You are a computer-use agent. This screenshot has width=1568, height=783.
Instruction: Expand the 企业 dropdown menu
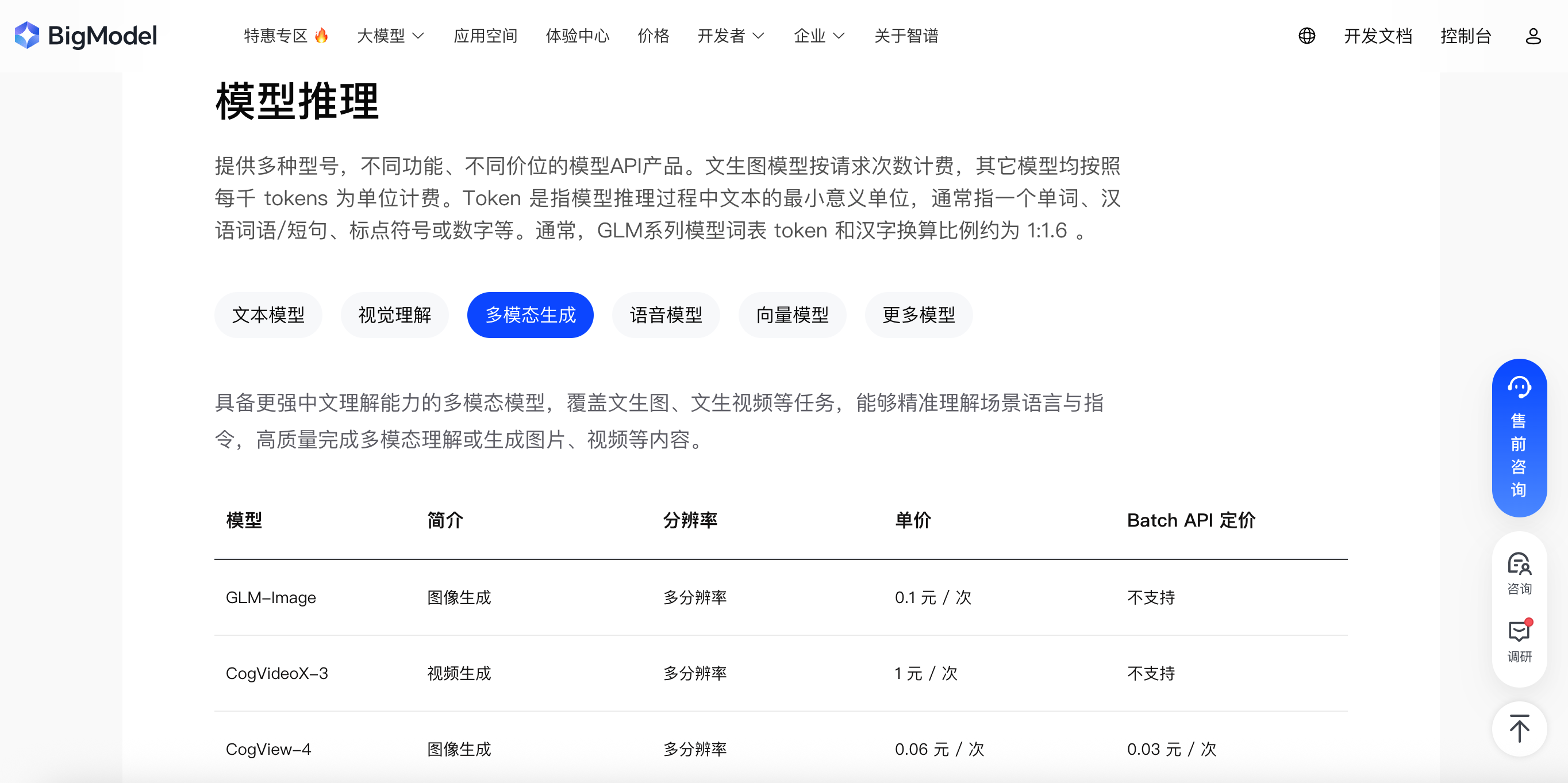[x=819, y=36]
